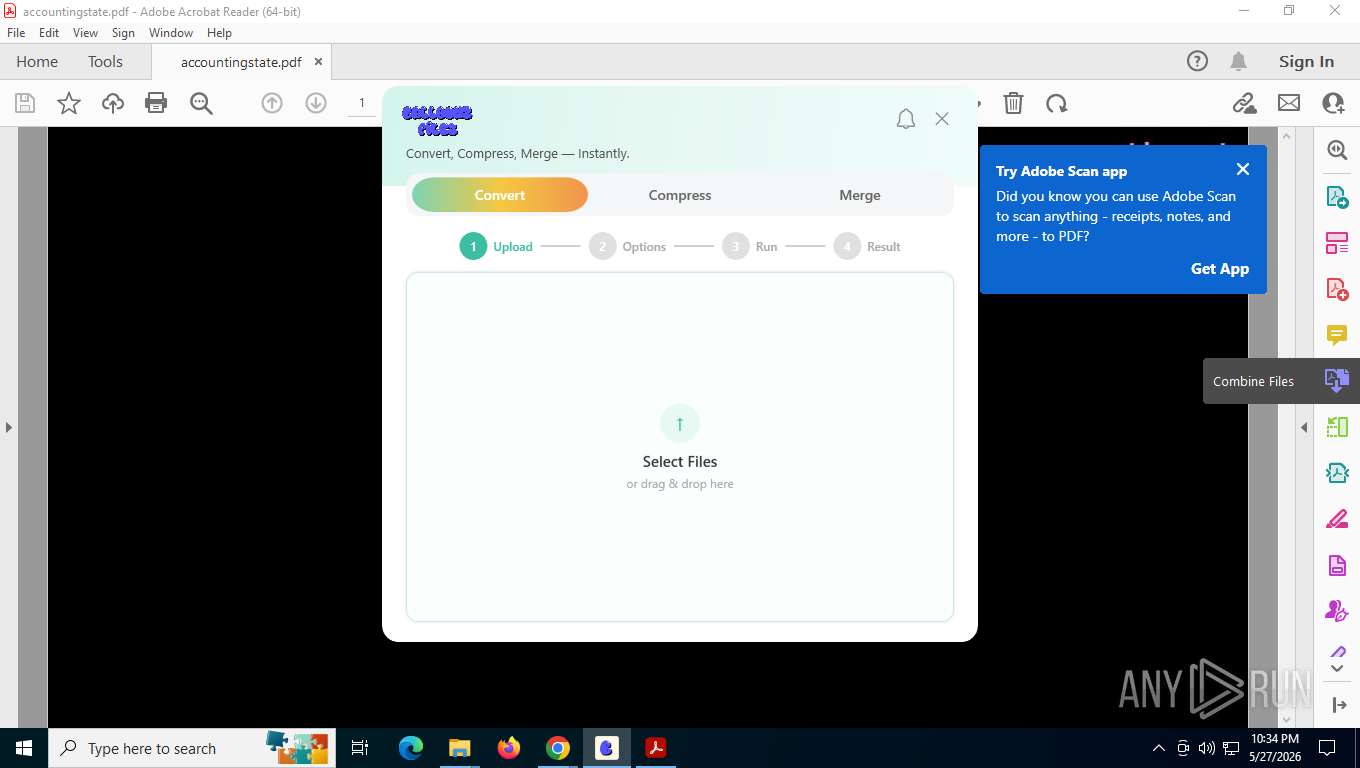The image size is (1360, 768).
Task: Click the upload to cloud icon
Action: click(113, 103)
